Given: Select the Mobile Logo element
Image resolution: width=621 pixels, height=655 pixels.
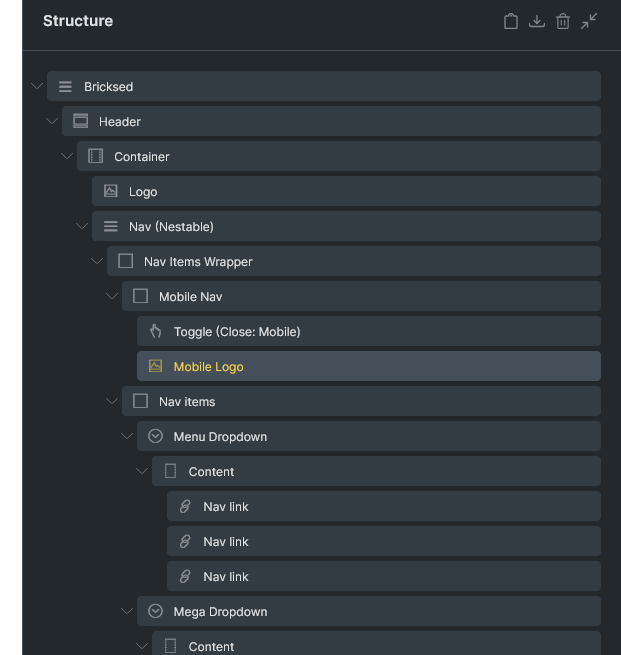Looking at the screenshot, I should pos(369,366).
